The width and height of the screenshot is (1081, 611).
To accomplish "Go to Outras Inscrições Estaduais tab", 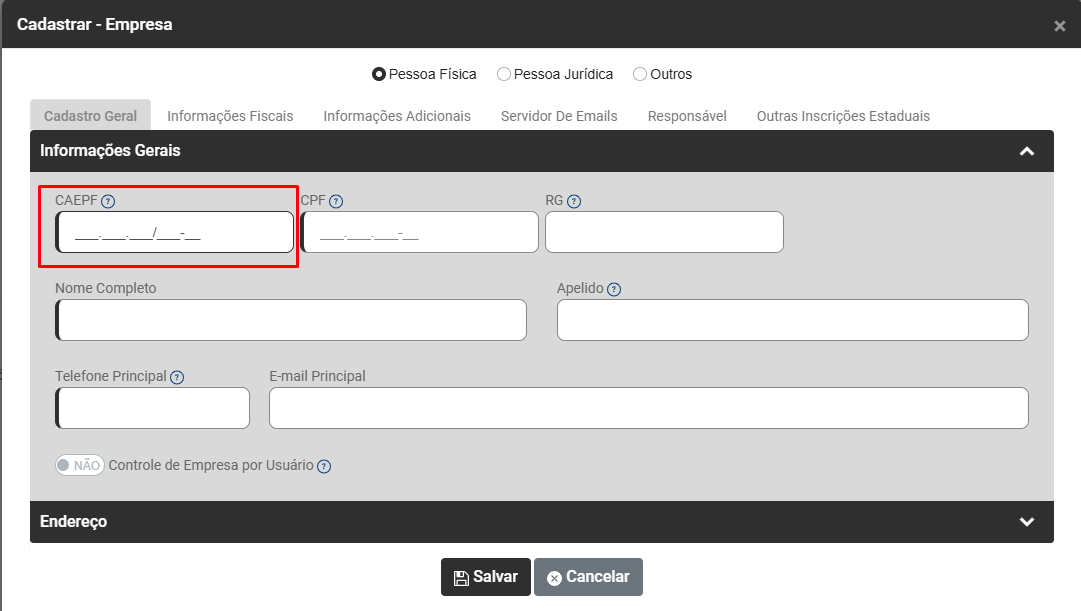I will [x=843, y=116].
